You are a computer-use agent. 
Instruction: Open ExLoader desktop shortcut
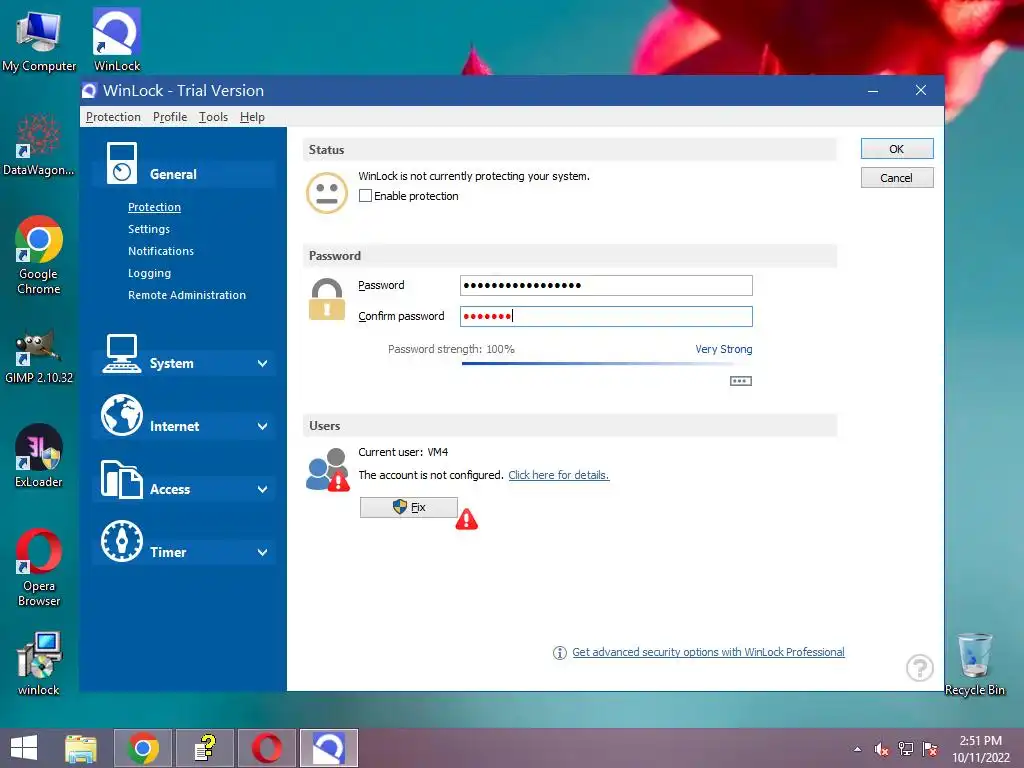click(39, 456)
